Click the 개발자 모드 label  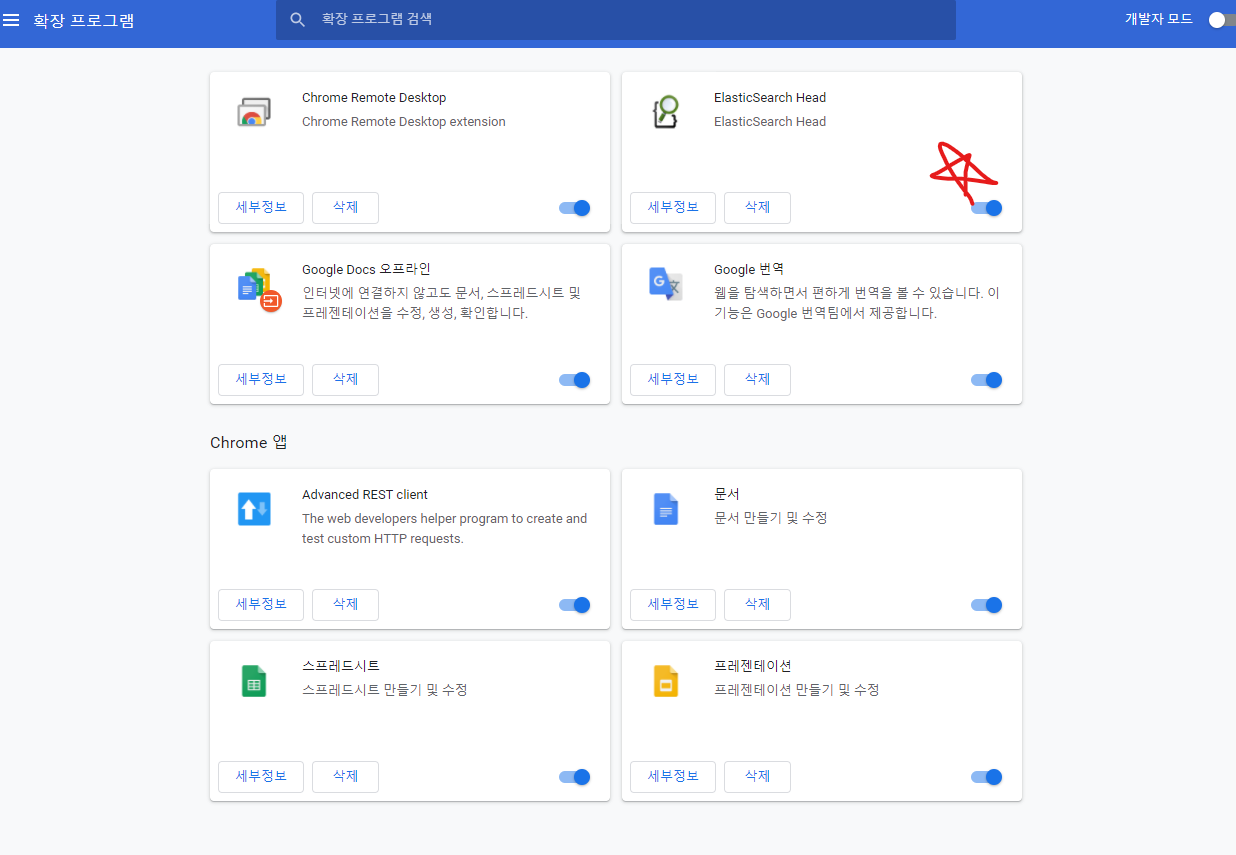[1159, 19]
